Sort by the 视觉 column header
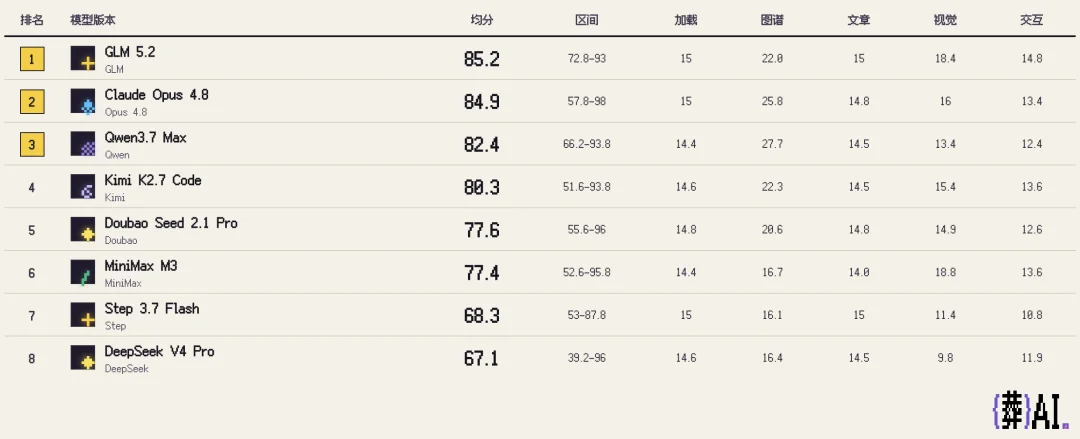Viewport: 1080px width, 439px height. click(945, 20)
